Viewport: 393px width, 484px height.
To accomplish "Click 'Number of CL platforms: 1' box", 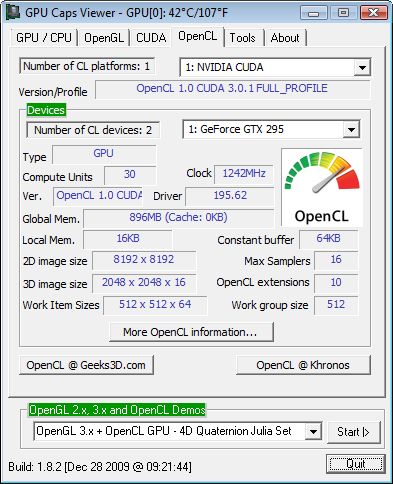I will coord(87,66).
